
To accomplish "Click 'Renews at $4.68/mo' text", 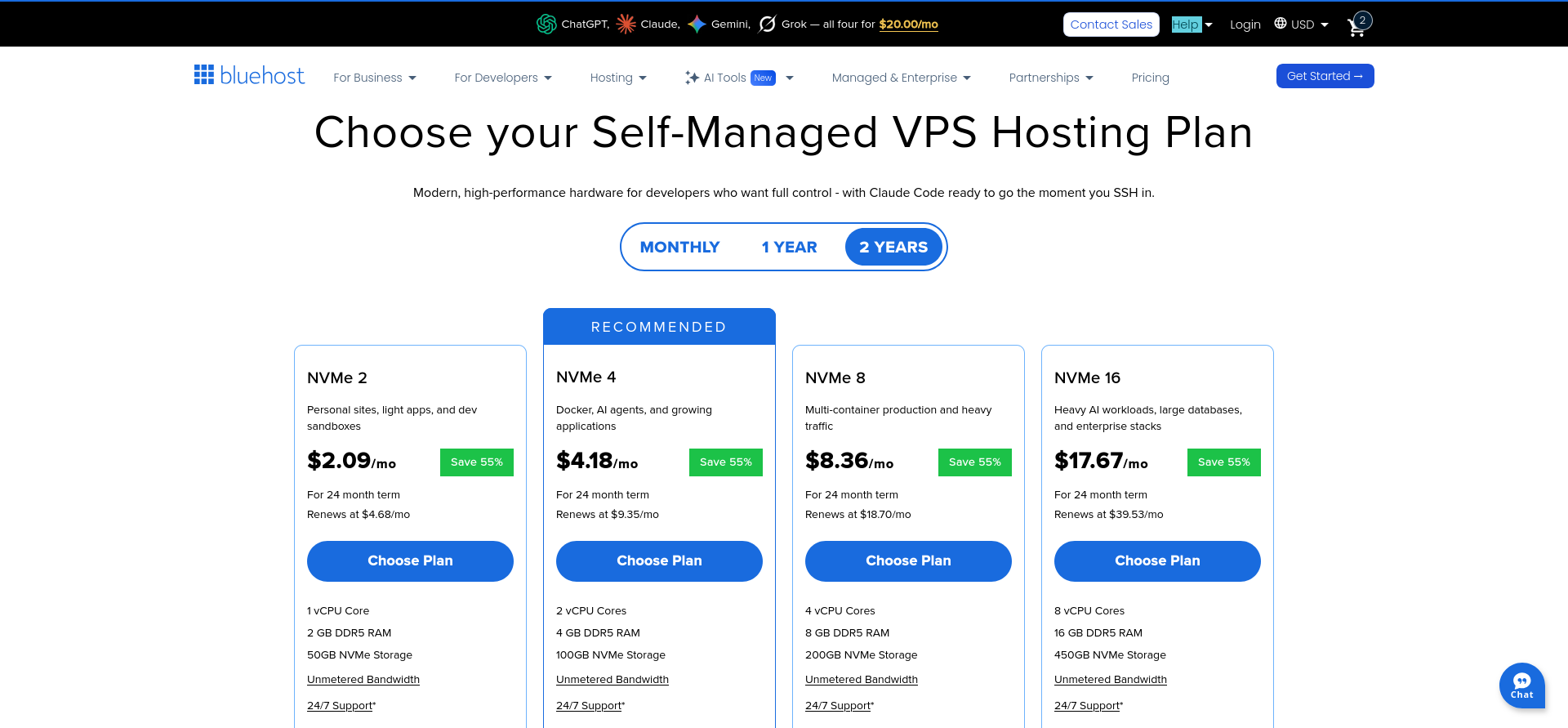I will coord(359,515).
